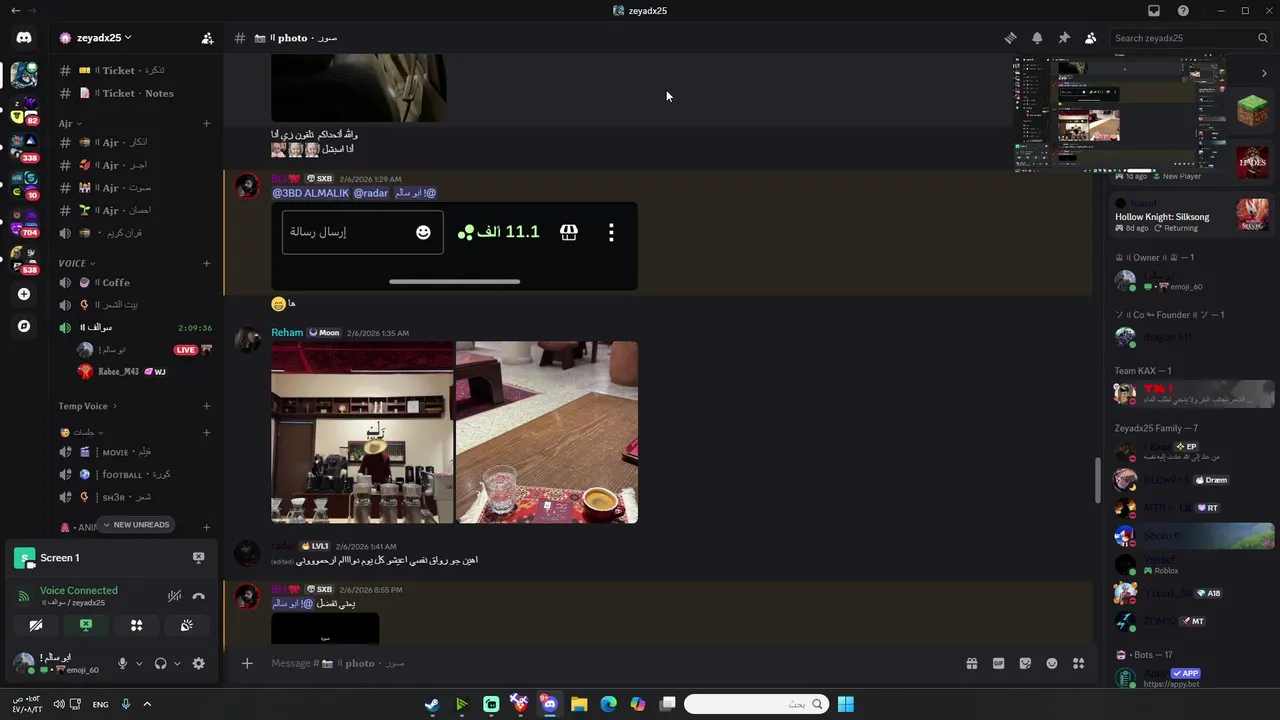Show Pinned Messages pin icon
The image size is (1280, 720).
pos(1064,38)
